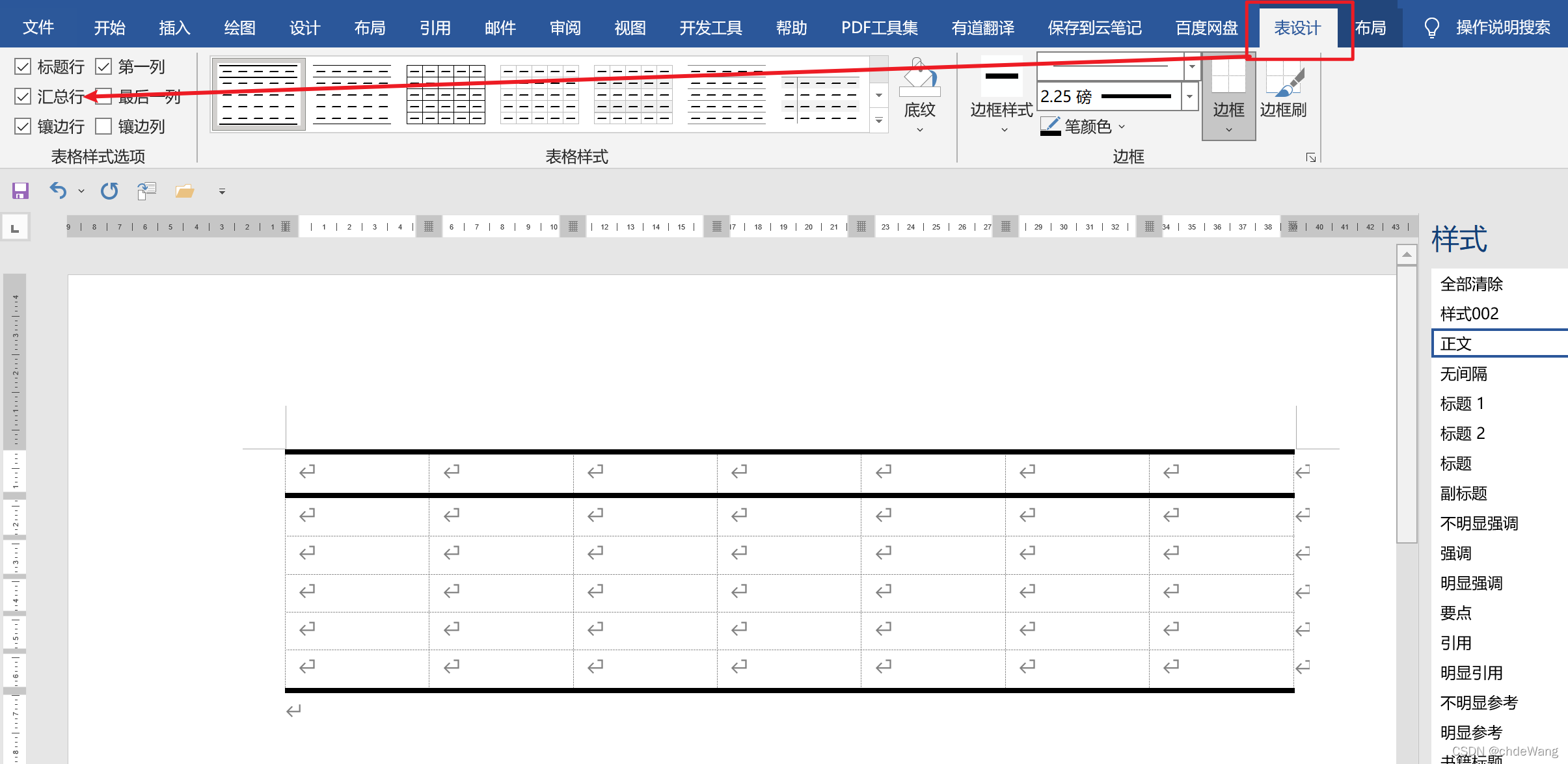Screen dimensions: 1568x764
Task: Click the vertical scrollbar up arrow
Action: (x=1407, y=254)
